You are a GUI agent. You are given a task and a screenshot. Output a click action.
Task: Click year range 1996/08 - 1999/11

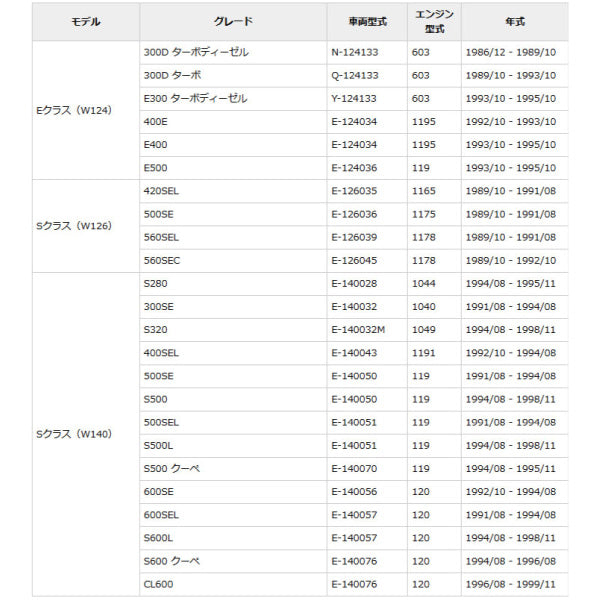click(511, 584)
